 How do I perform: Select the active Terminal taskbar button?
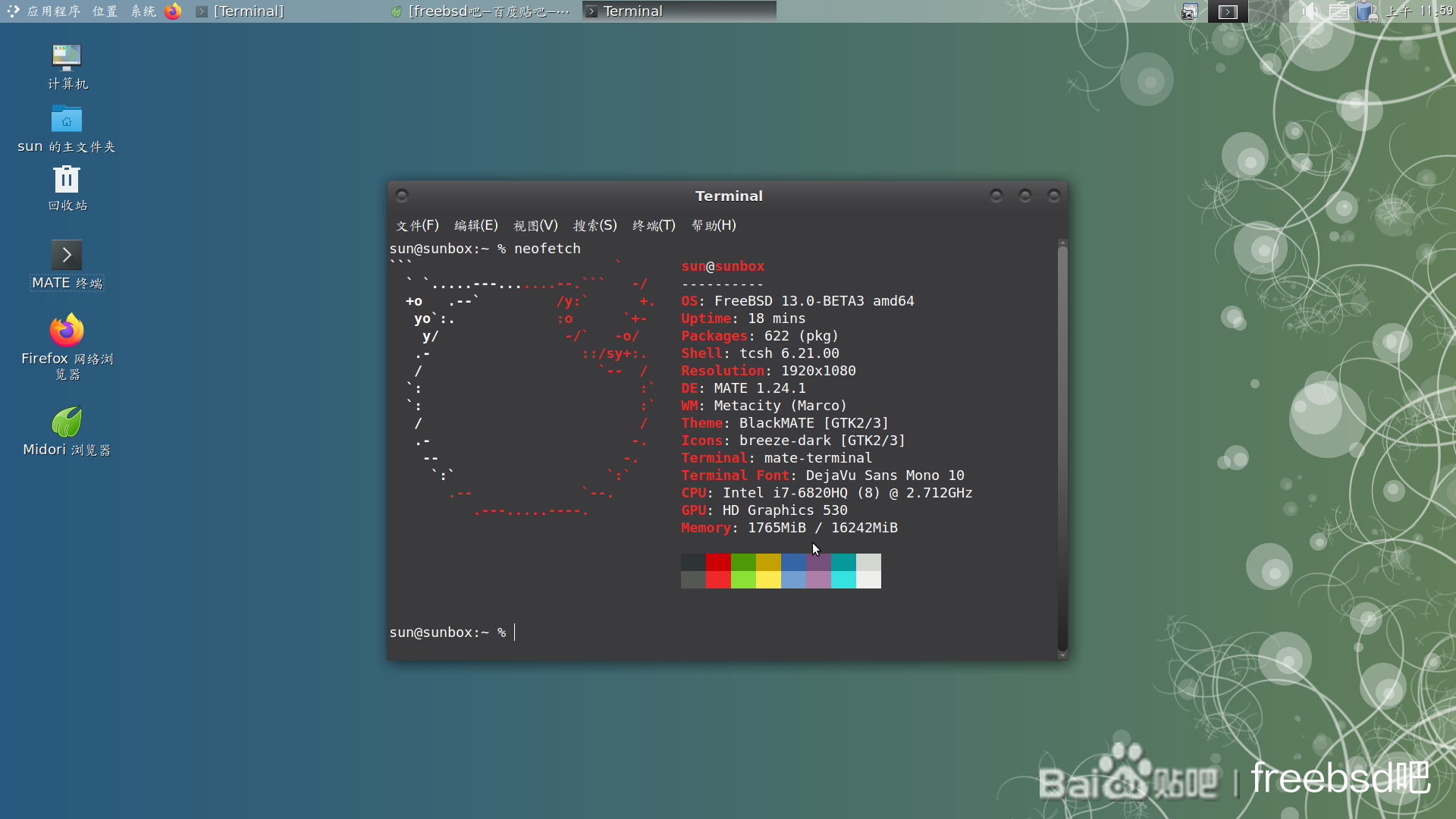(x=679, y=11)
